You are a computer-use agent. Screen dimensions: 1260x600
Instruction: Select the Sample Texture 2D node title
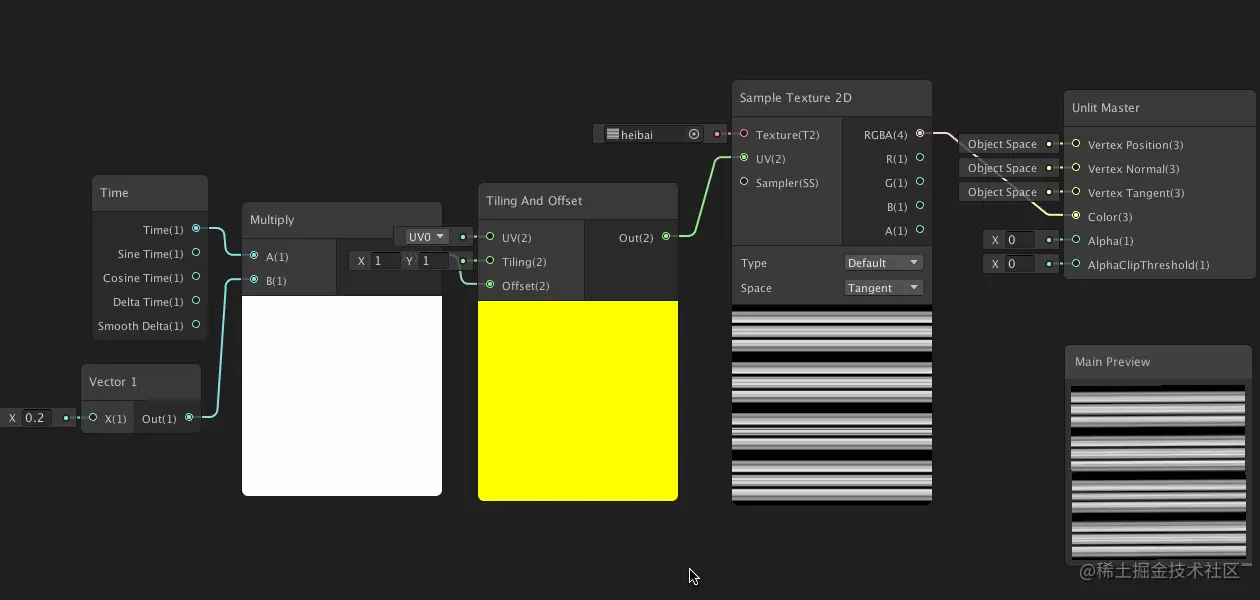click(x=796, y=98)
